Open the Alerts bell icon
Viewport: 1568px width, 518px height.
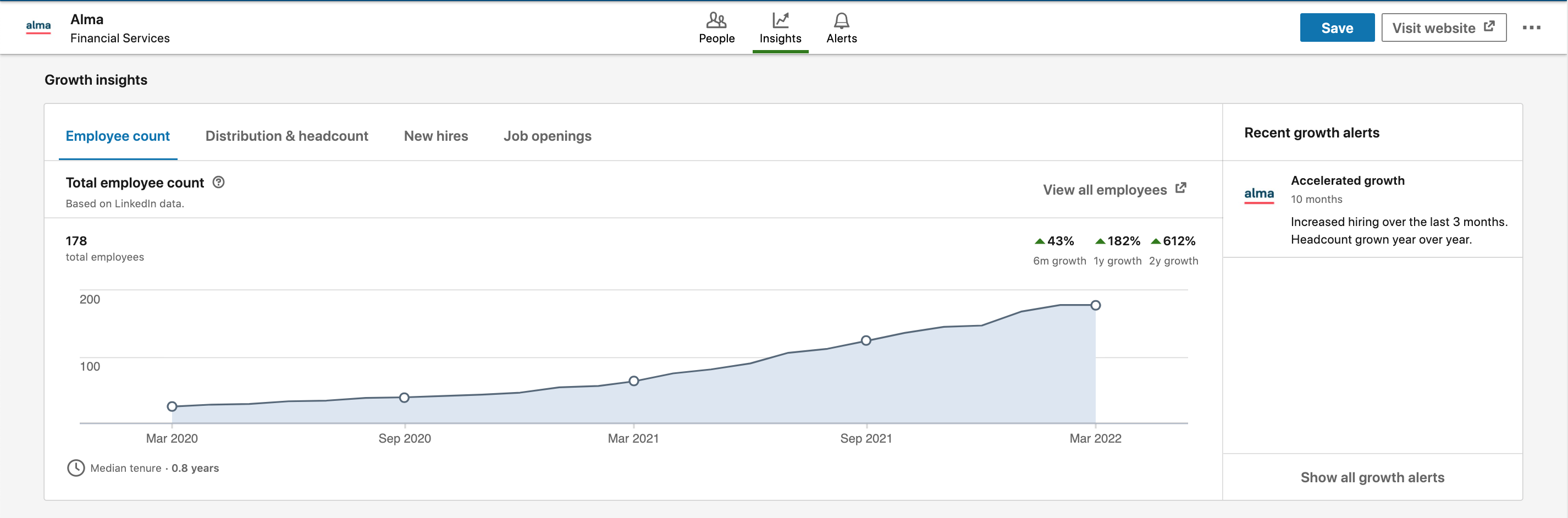(x=841, y=21)
